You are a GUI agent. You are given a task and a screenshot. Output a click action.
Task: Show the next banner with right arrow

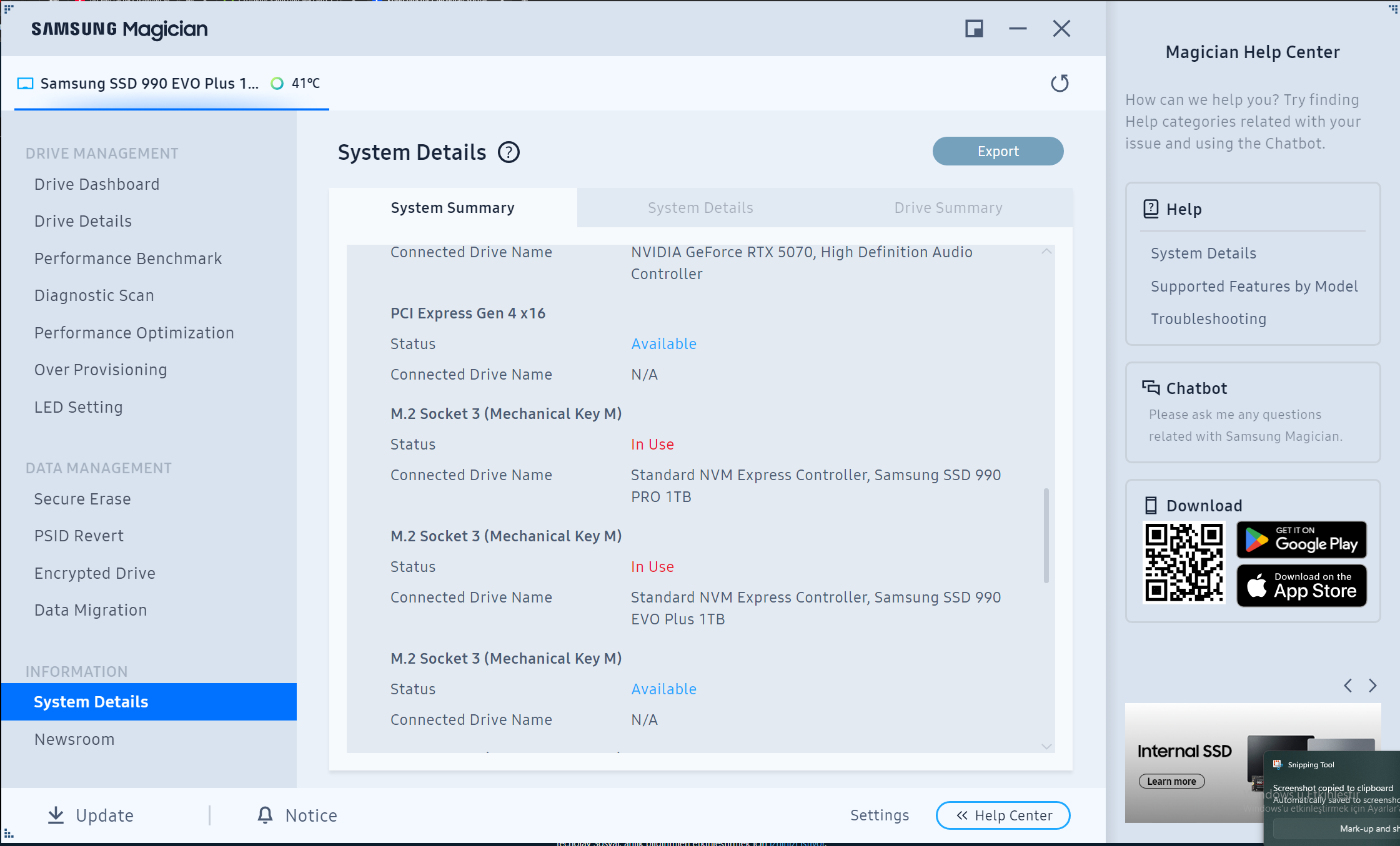1373,686
